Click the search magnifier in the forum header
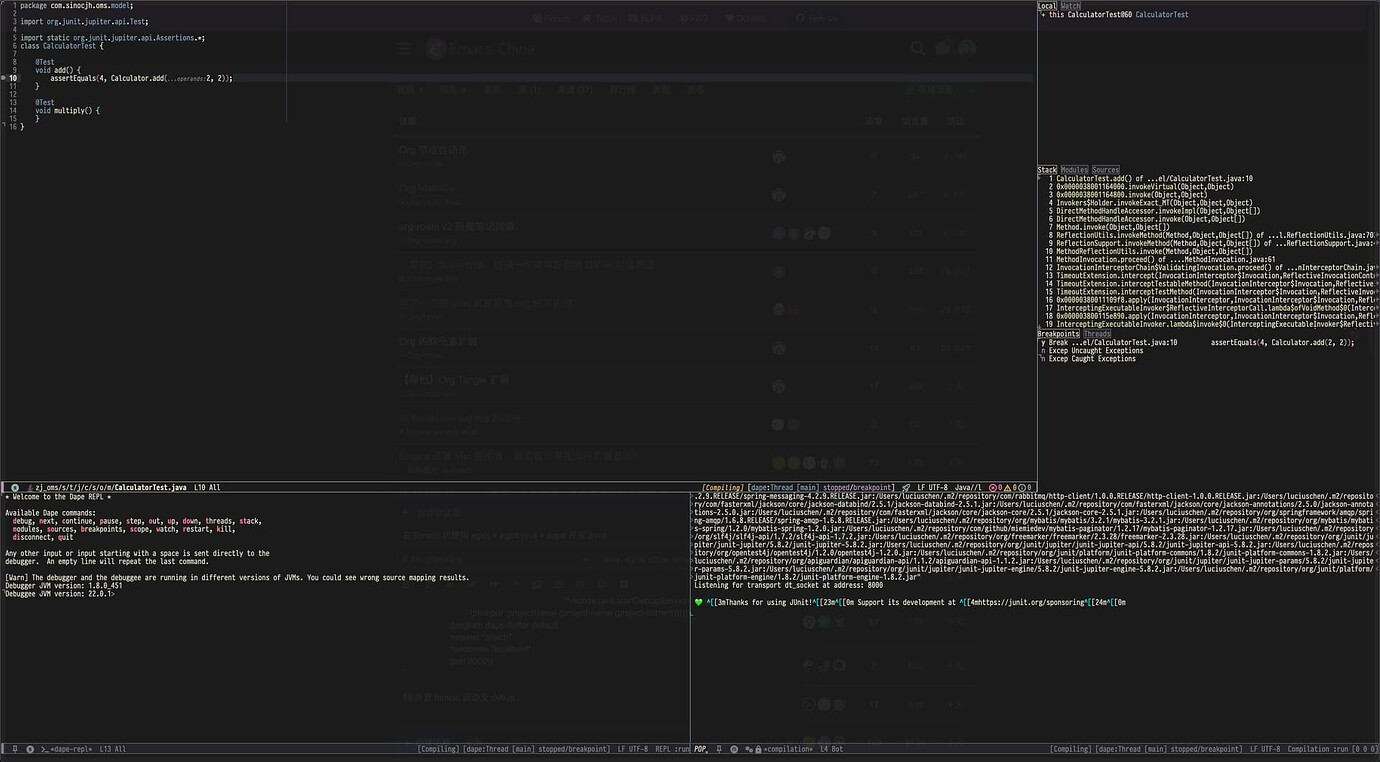Viewport: 1380px width, 762px height. pos(917,48)
